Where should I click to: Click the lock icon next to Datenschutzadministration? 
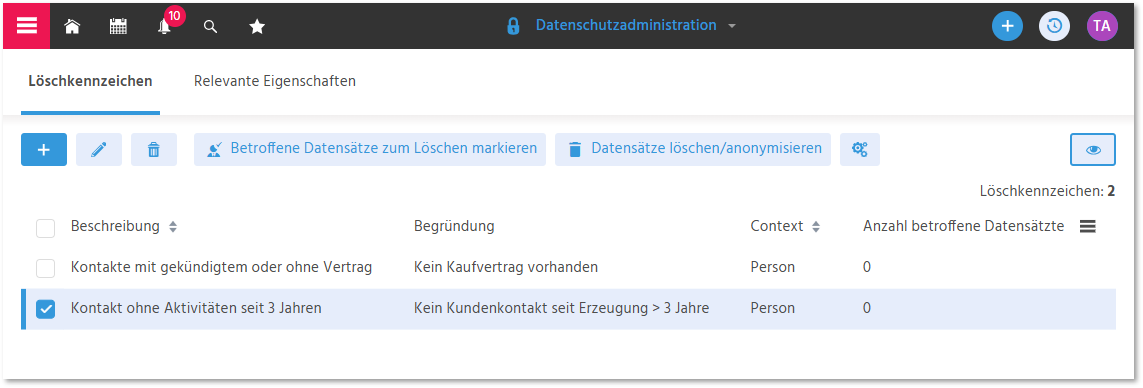[x=513, y=26]
